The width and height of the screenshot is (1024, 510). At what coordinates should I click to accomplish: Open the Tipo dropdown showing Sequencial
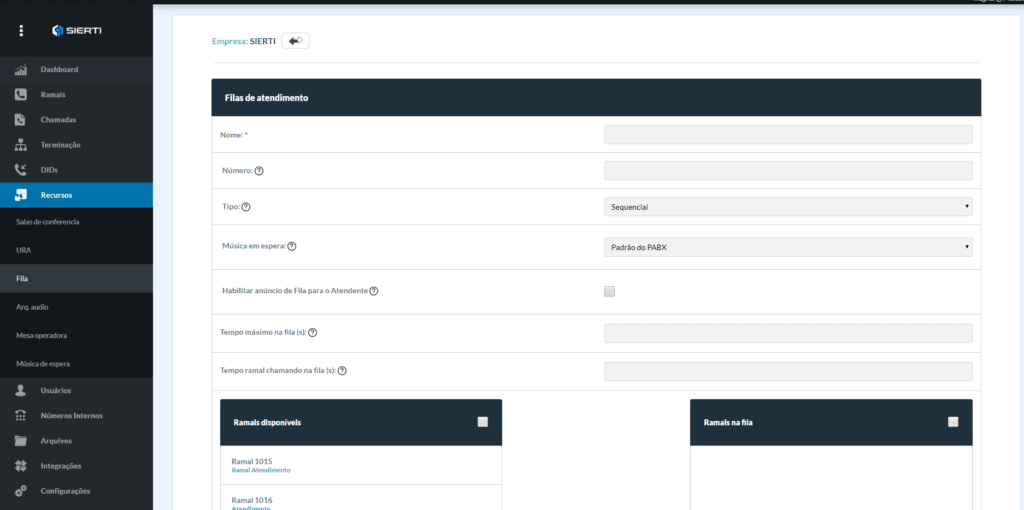click(x=788, y=207)
